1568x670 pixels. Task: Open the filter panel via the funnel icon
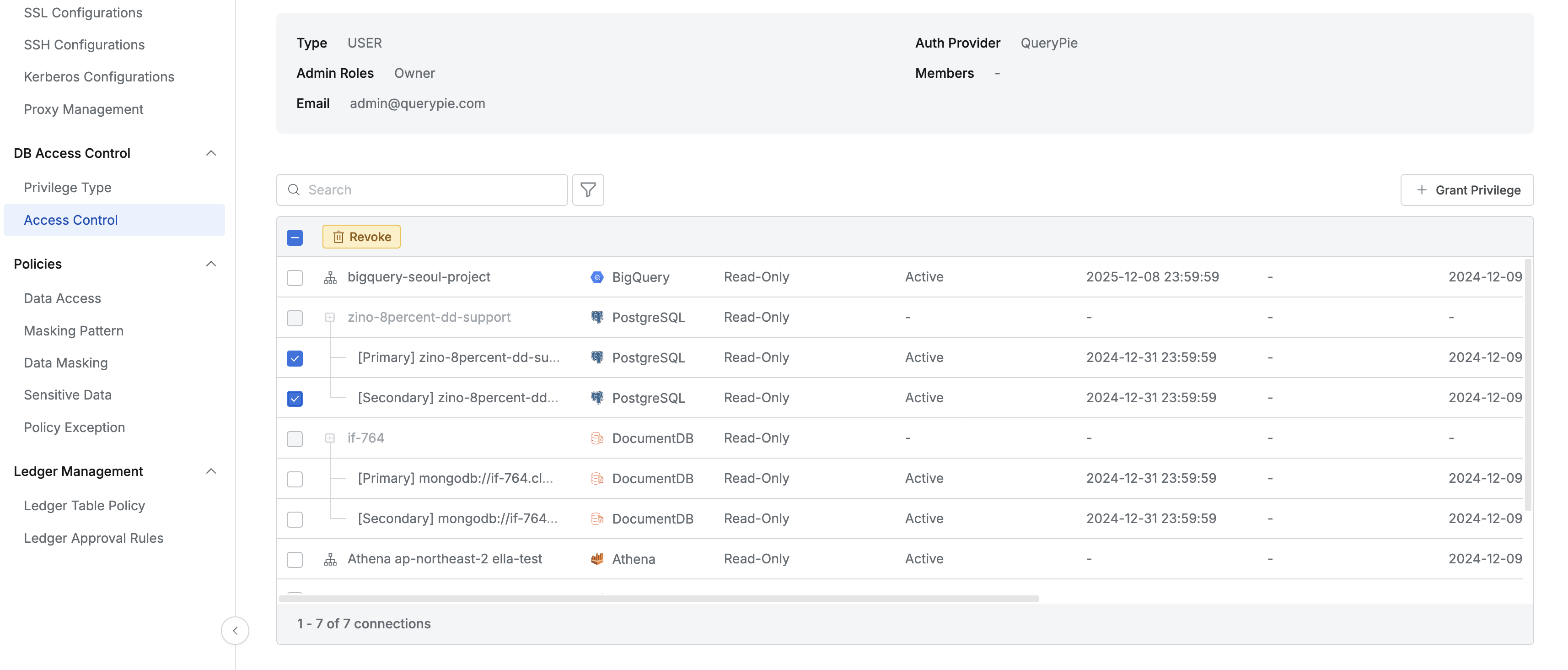tap(587, 189)
